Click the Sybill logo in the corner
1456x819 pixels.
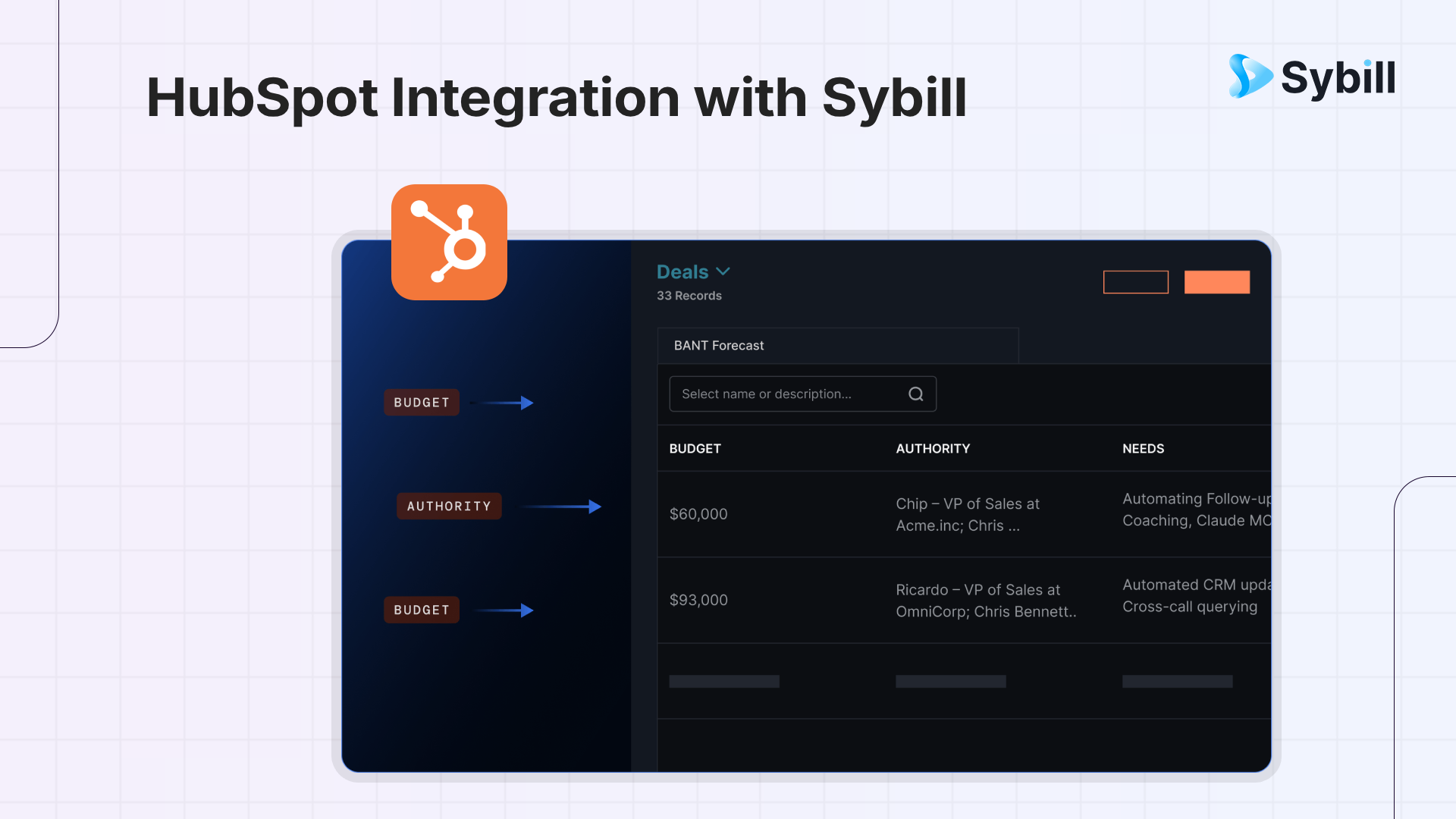1312,77
